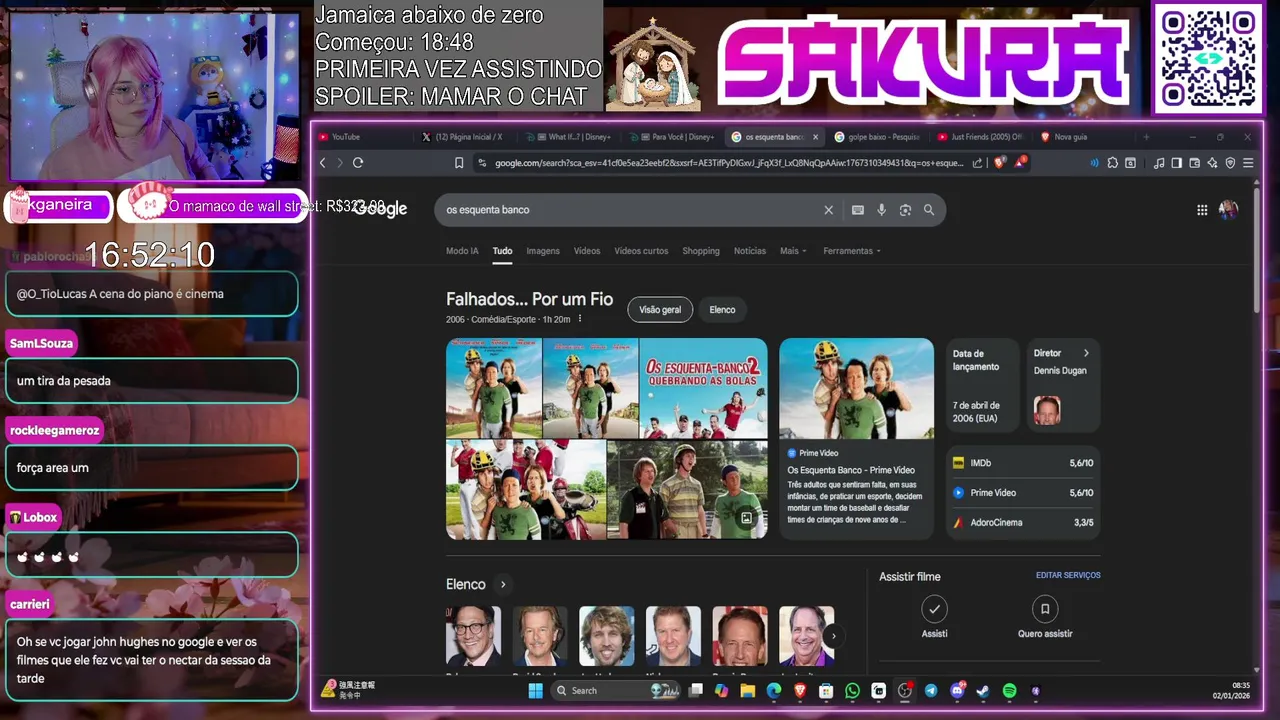Open Steam from the taskbar
1280x720 pixels.
(x=983, y=690)
